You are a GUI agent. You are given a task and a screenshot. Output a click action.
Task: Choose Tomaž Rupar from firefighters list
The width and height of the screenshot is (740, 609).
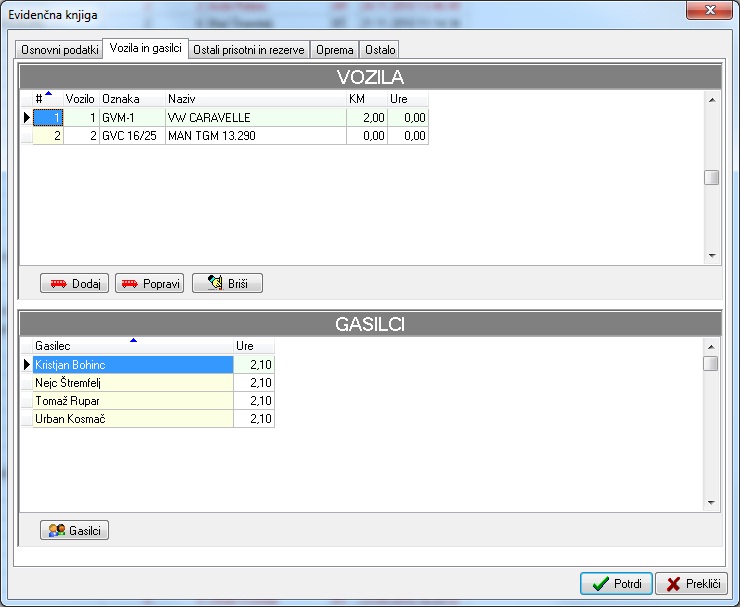pyautogui.click(x=130, y=401)
